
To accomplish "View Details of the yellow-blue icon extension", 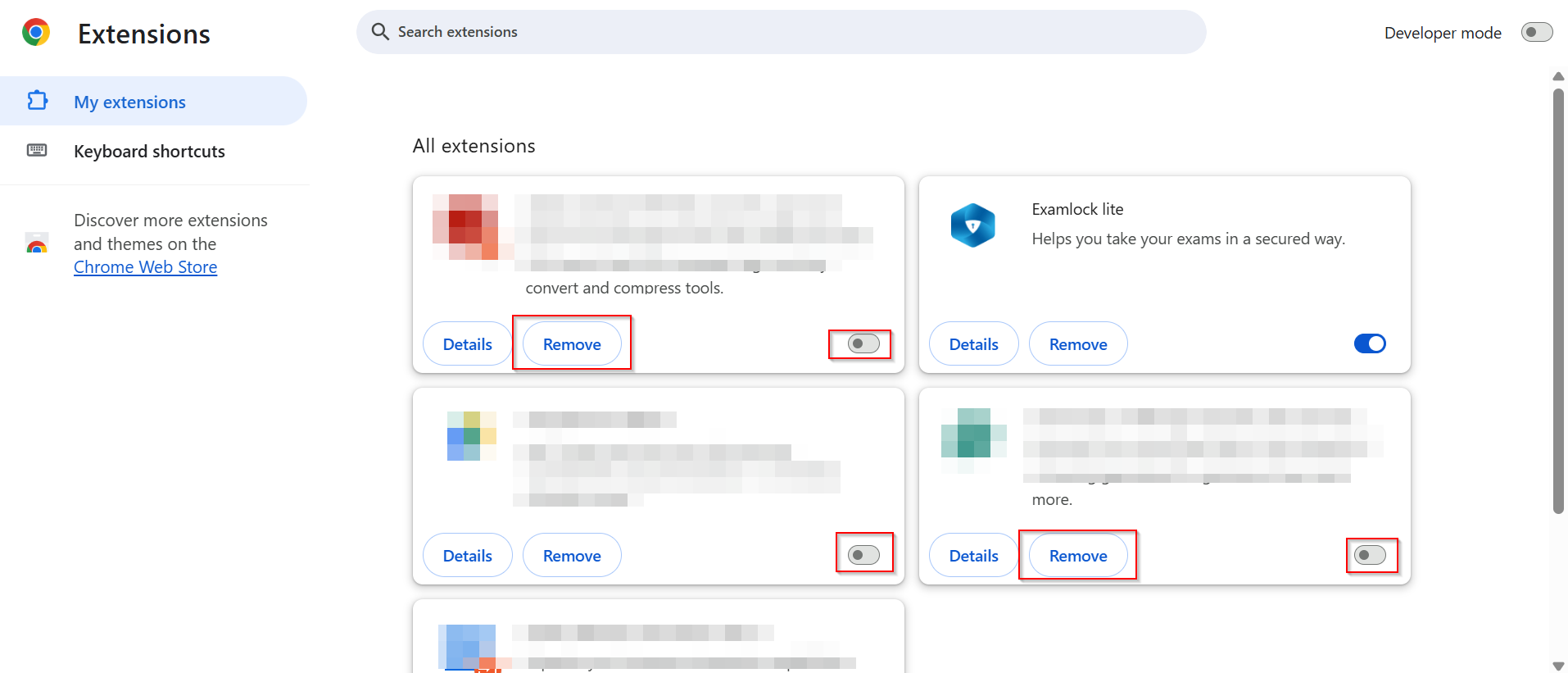I will (468, 556).
